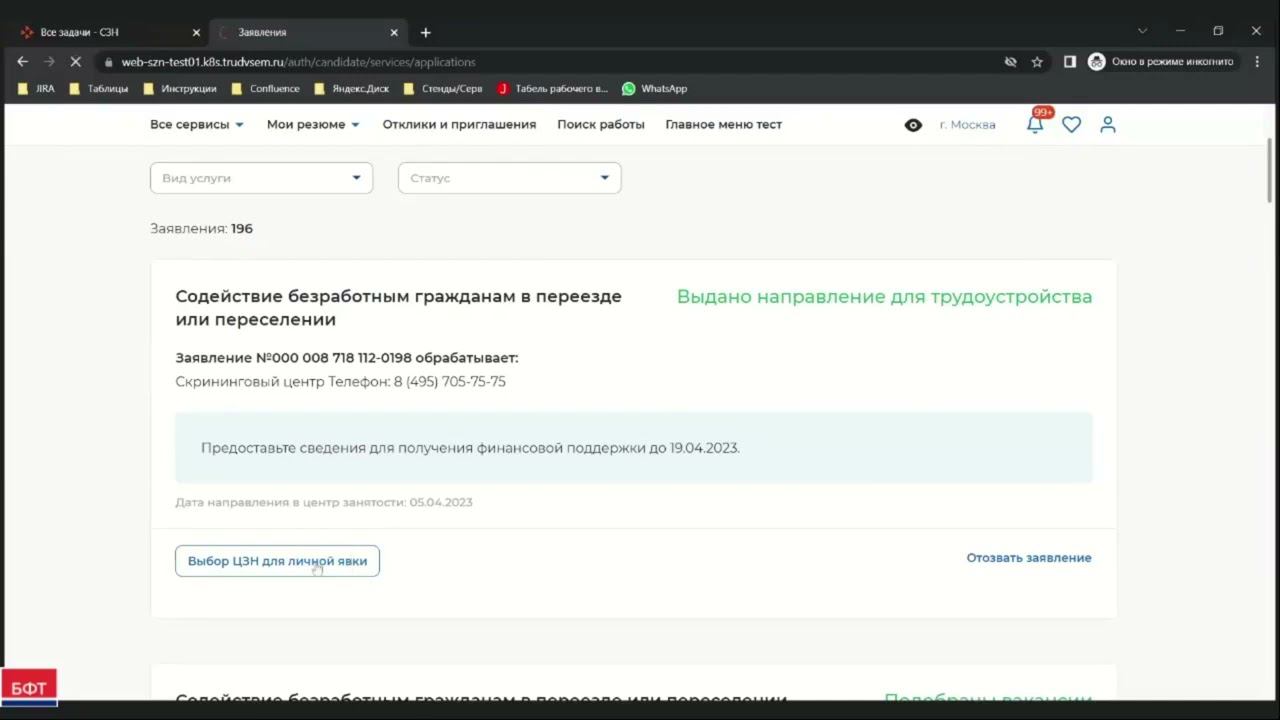Open a new browser tab
This screenshot has width=1280, height=720.
(425, 32)
